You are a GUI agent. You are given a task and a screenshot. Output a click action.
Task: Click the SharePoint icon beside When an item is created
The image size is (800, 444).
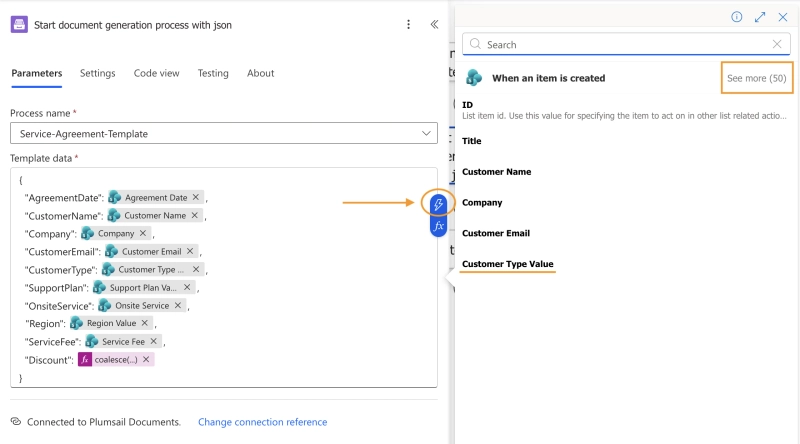pyautogui.click(x=474, y=78)
